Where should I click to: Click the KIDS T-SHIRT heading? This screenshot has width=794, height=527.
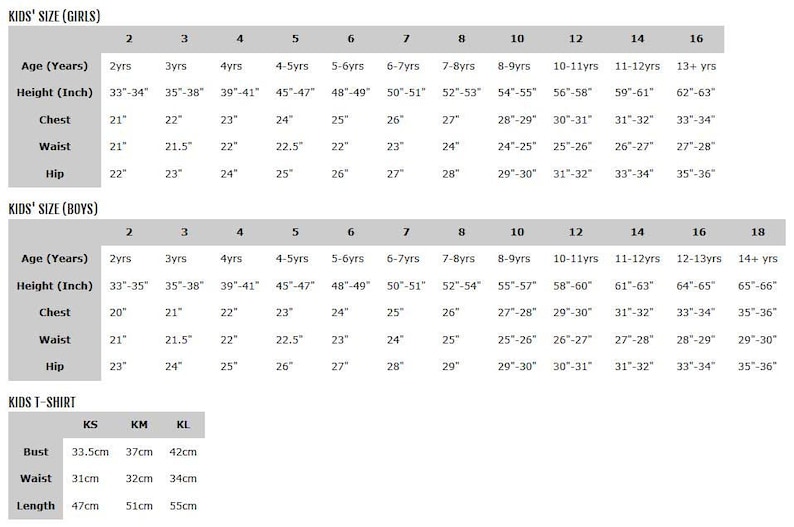tap(42, 402)
